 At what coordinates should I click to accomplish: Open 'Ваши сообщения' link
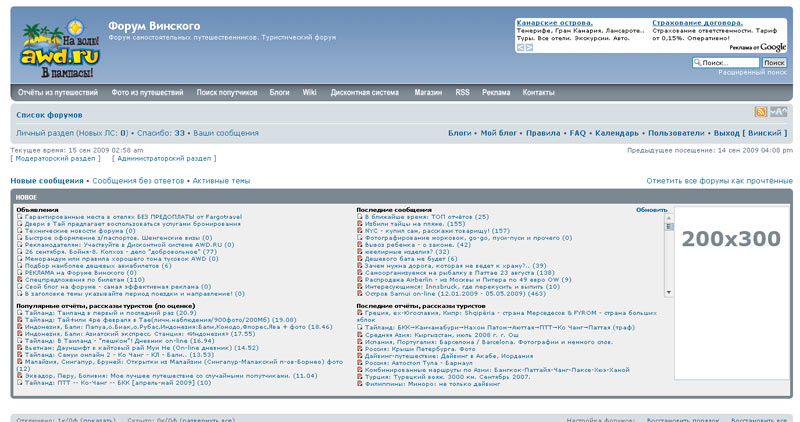click(x=226, y=133)
